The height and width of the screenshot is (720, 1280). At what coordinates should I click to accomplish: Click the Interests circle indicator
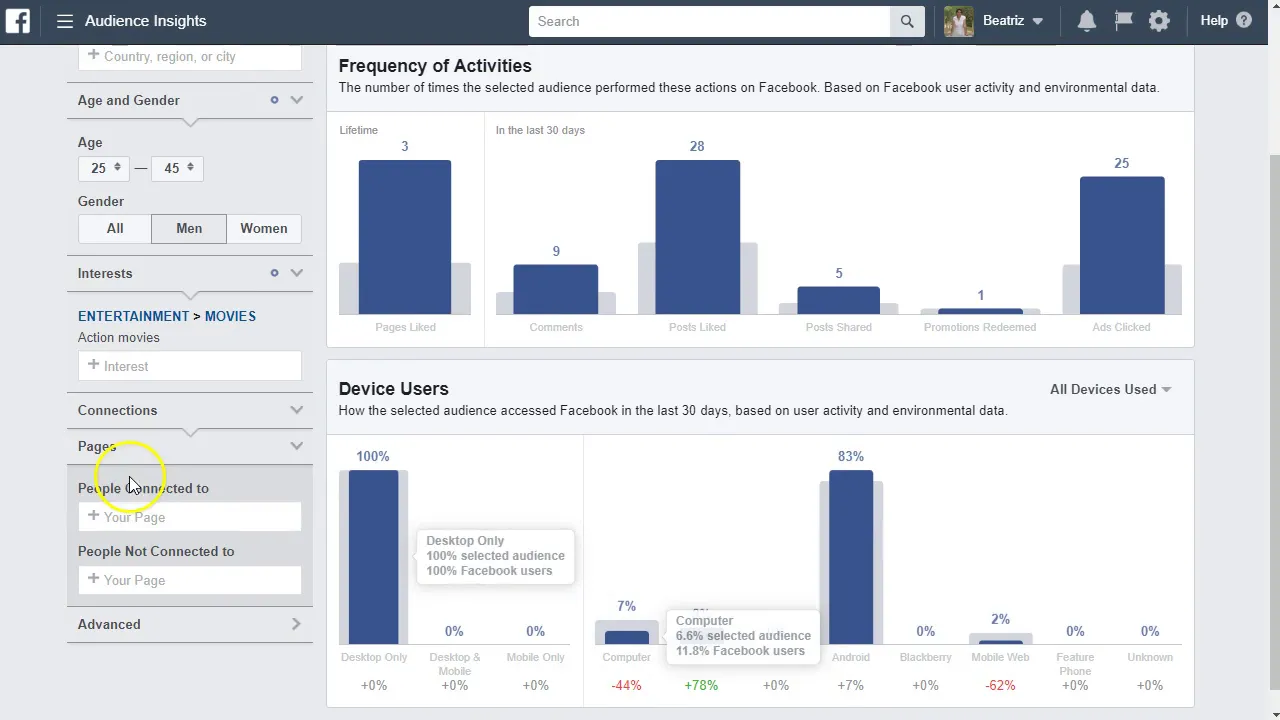click(x=274, y=273)
